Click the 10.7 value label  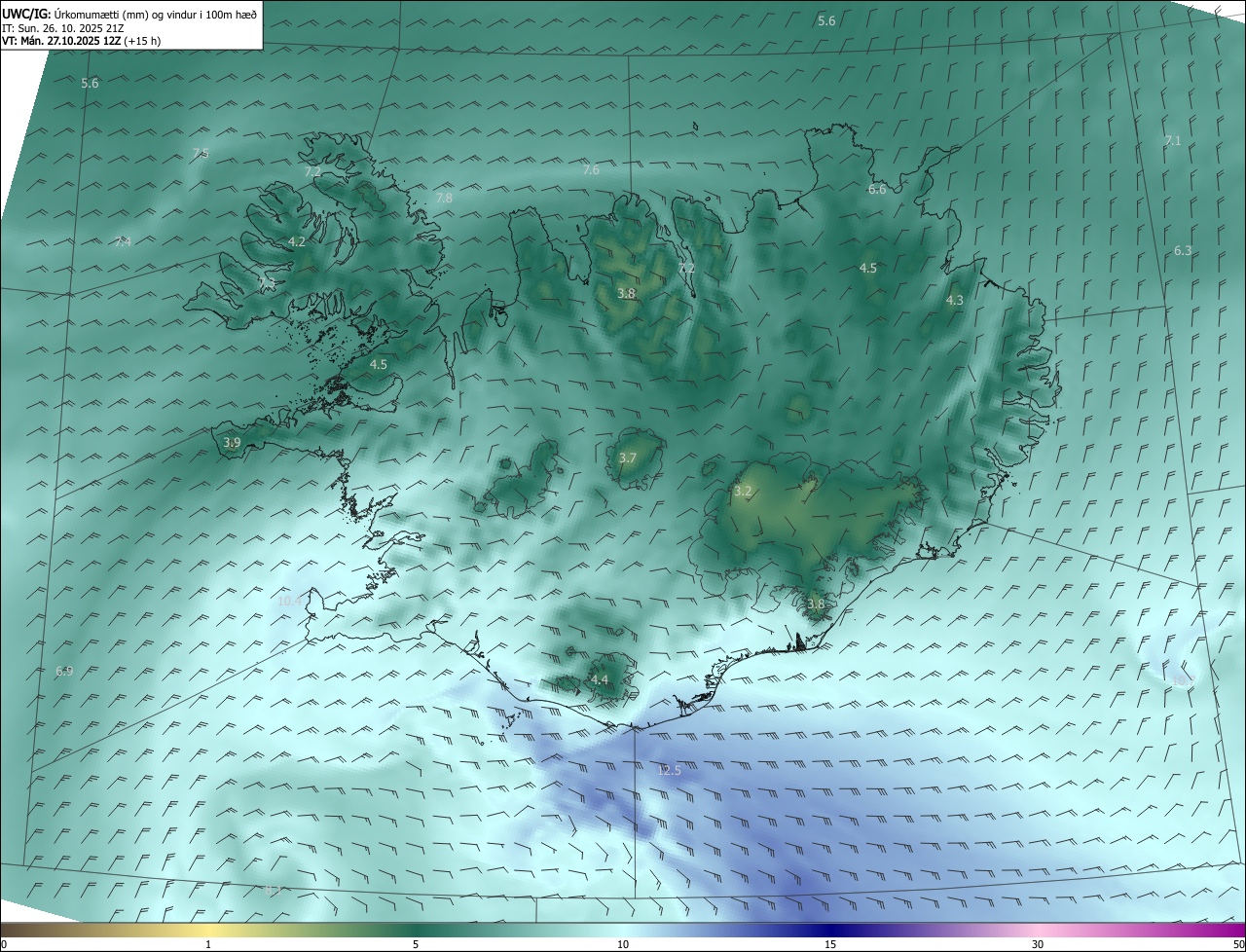click(1184, 680)
